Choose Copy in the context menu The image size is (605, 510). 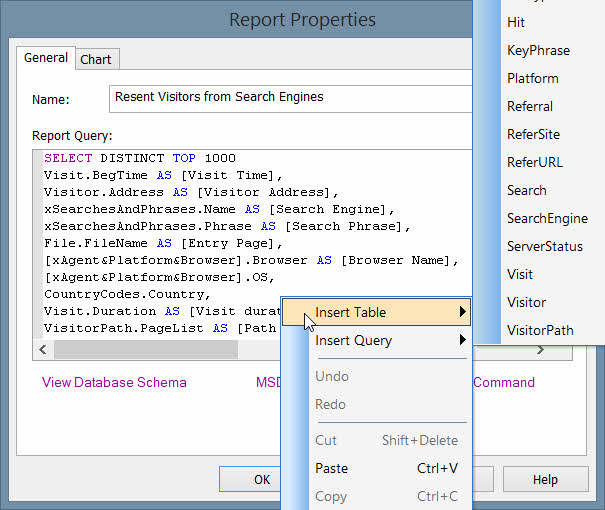coord(376,496)
